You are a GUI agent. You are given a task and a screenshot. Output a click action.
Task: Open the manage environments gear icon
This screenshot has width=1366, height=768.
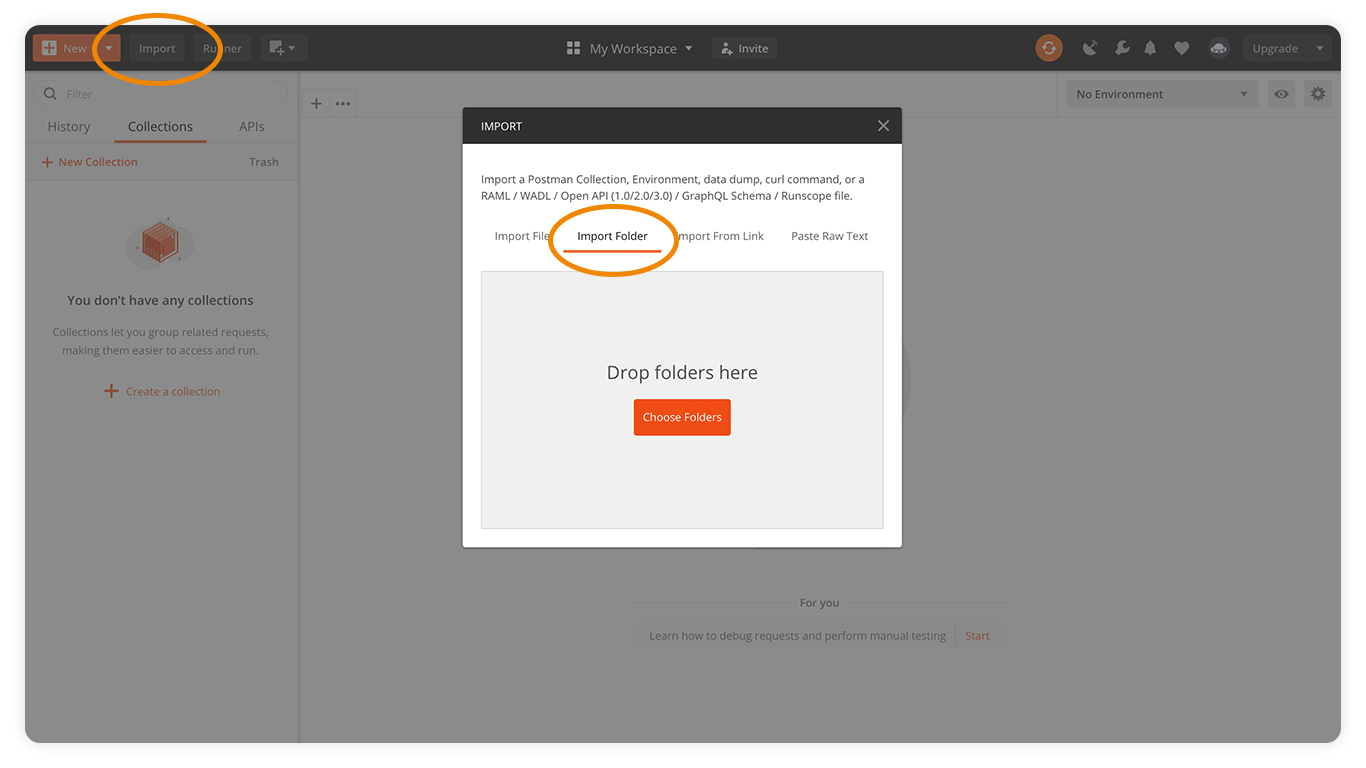[1318, 94]
